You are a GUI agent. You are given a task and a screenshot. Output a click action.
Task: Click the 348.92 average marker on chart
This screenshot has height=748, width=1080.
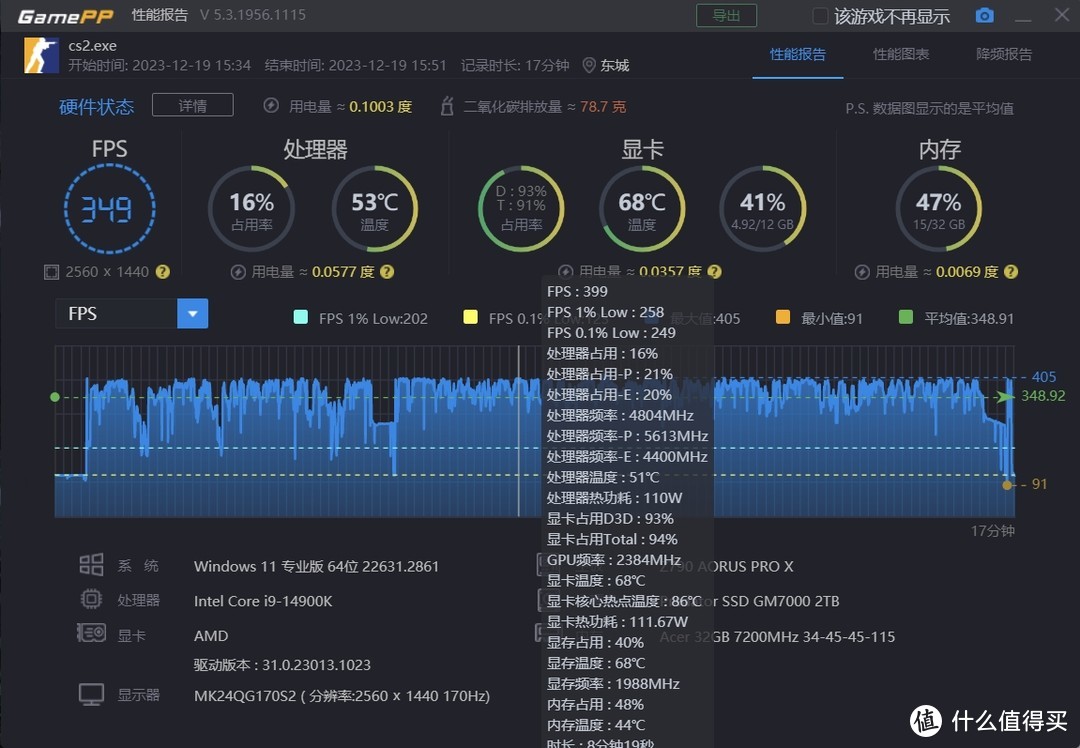[x=1043, y=396]
